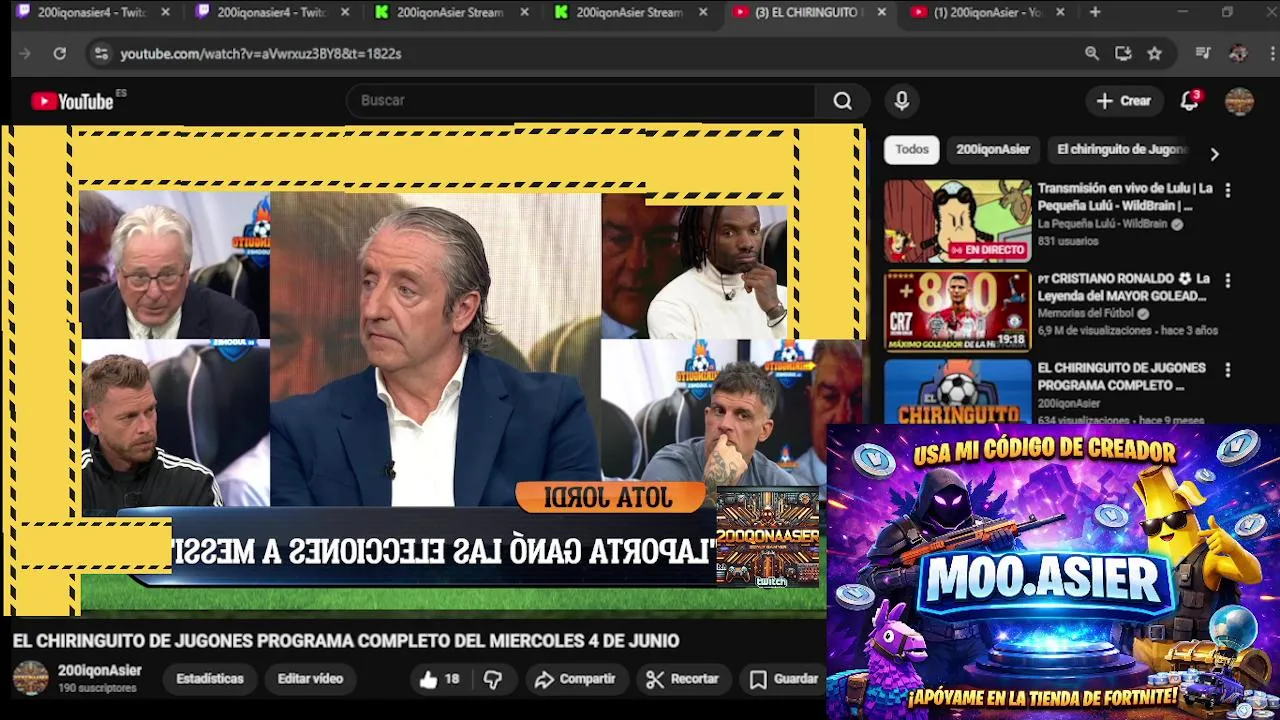Image resolution: width=1280 pixels, height=720 pixels.
Task: Click the 190 suscriptores text
Action: 97,689
